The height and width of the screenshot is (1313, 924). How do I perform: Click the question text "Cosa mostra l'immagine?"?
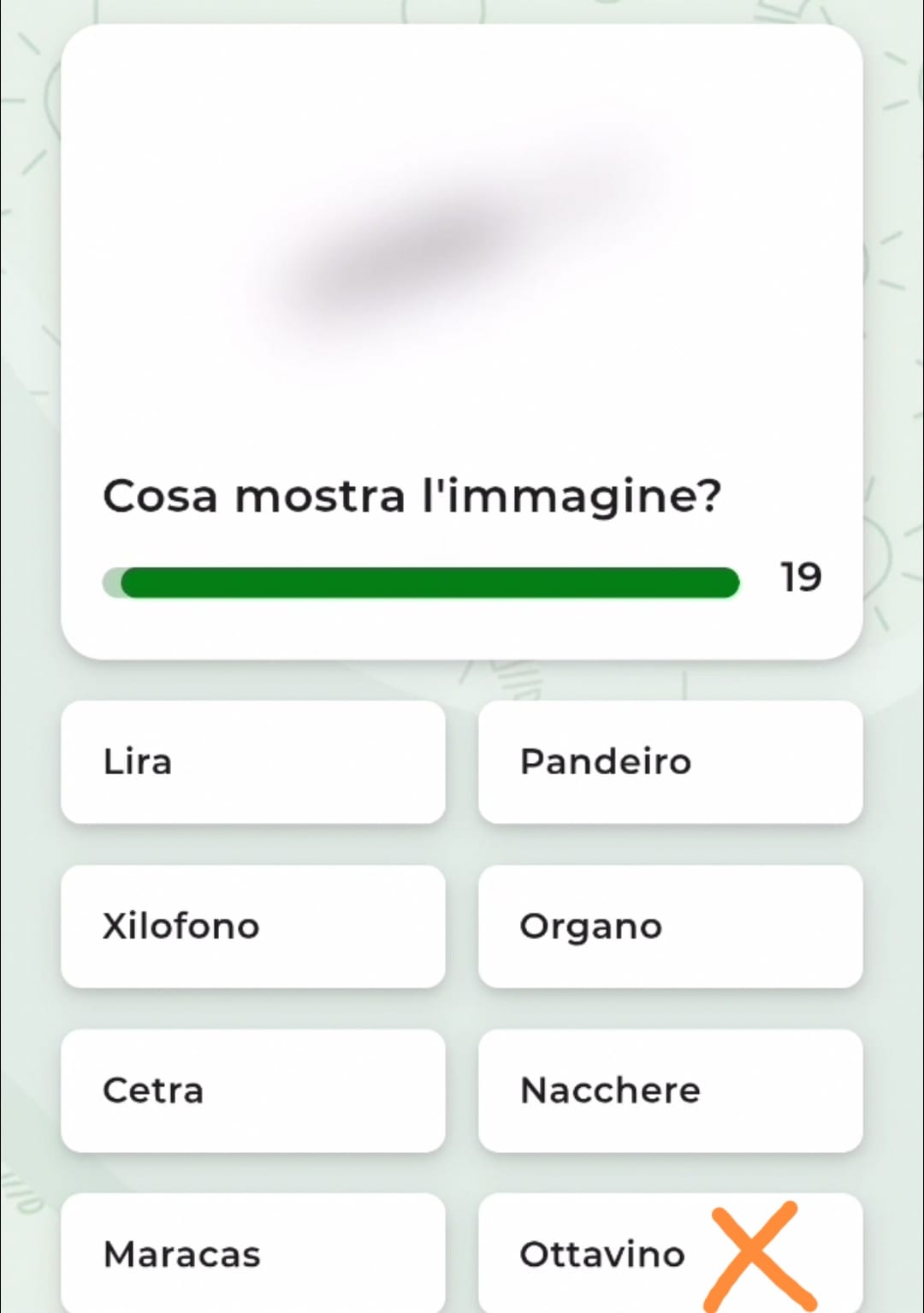pos(412,496)
